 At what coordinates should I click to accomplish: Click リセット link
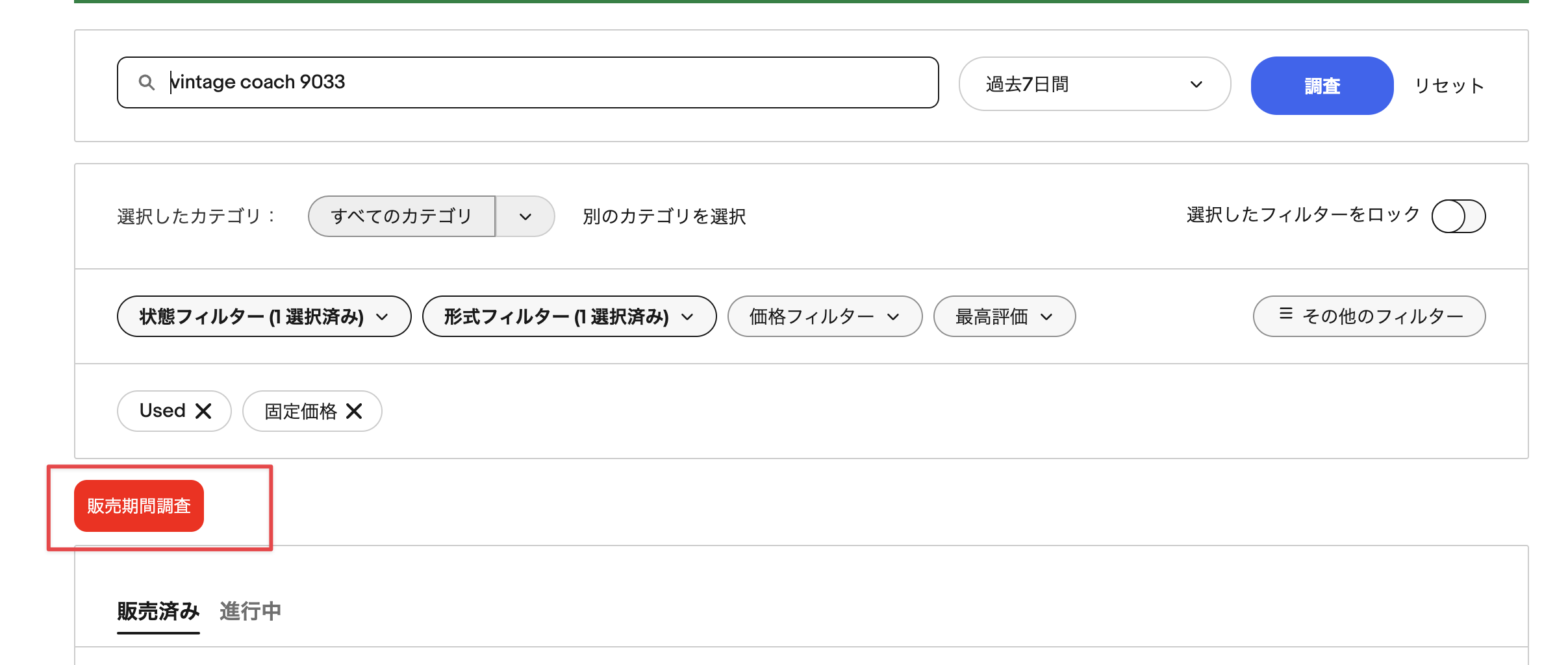point(1450,86)
